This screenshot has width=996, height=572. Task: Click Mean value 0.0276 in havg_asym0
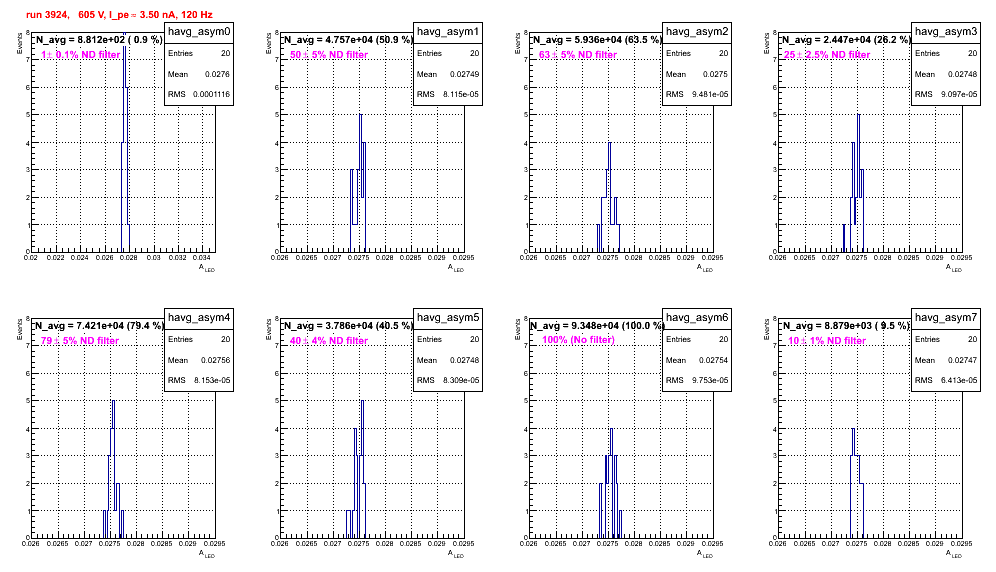pos(217,74)
